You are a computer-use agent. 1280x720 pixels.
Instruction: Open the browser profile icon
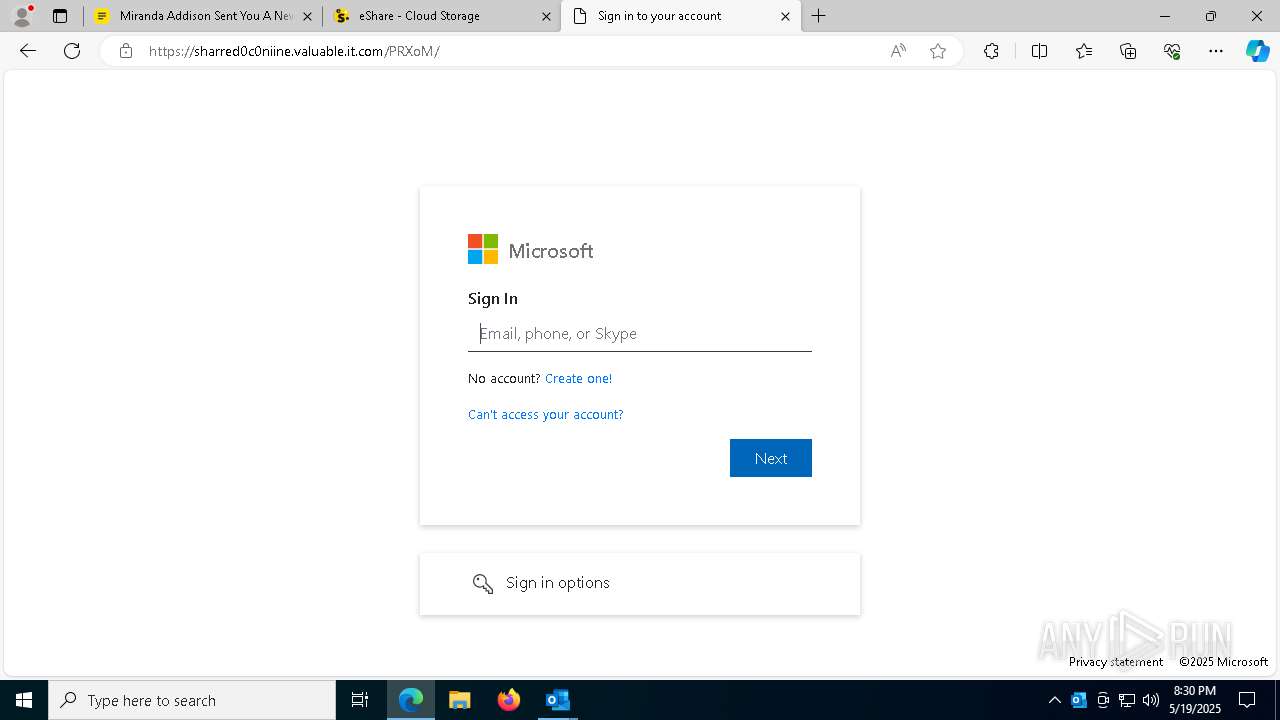[22, 16]
